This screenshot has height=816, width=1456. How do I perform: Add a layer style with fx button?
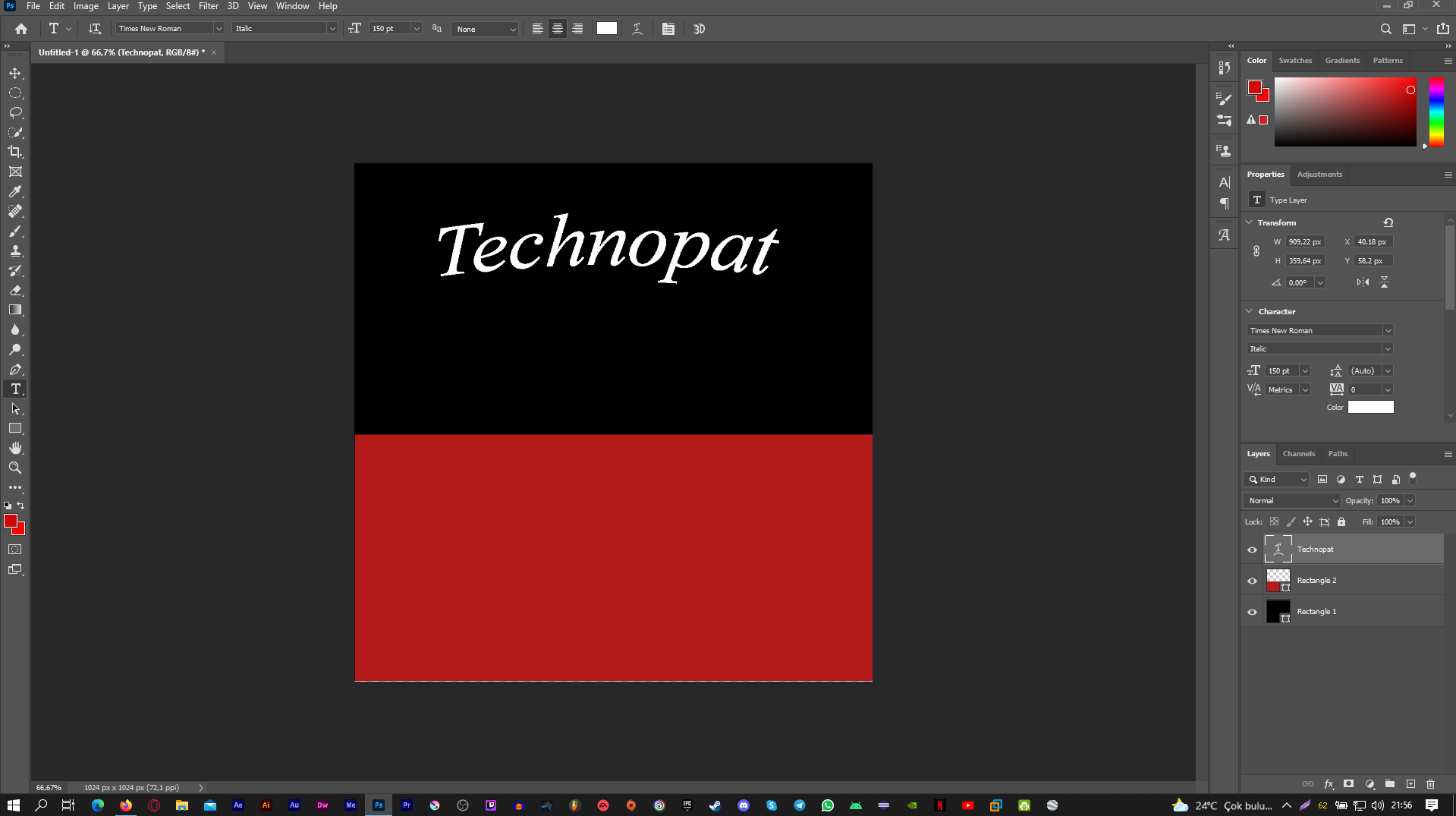point(1329,784)
